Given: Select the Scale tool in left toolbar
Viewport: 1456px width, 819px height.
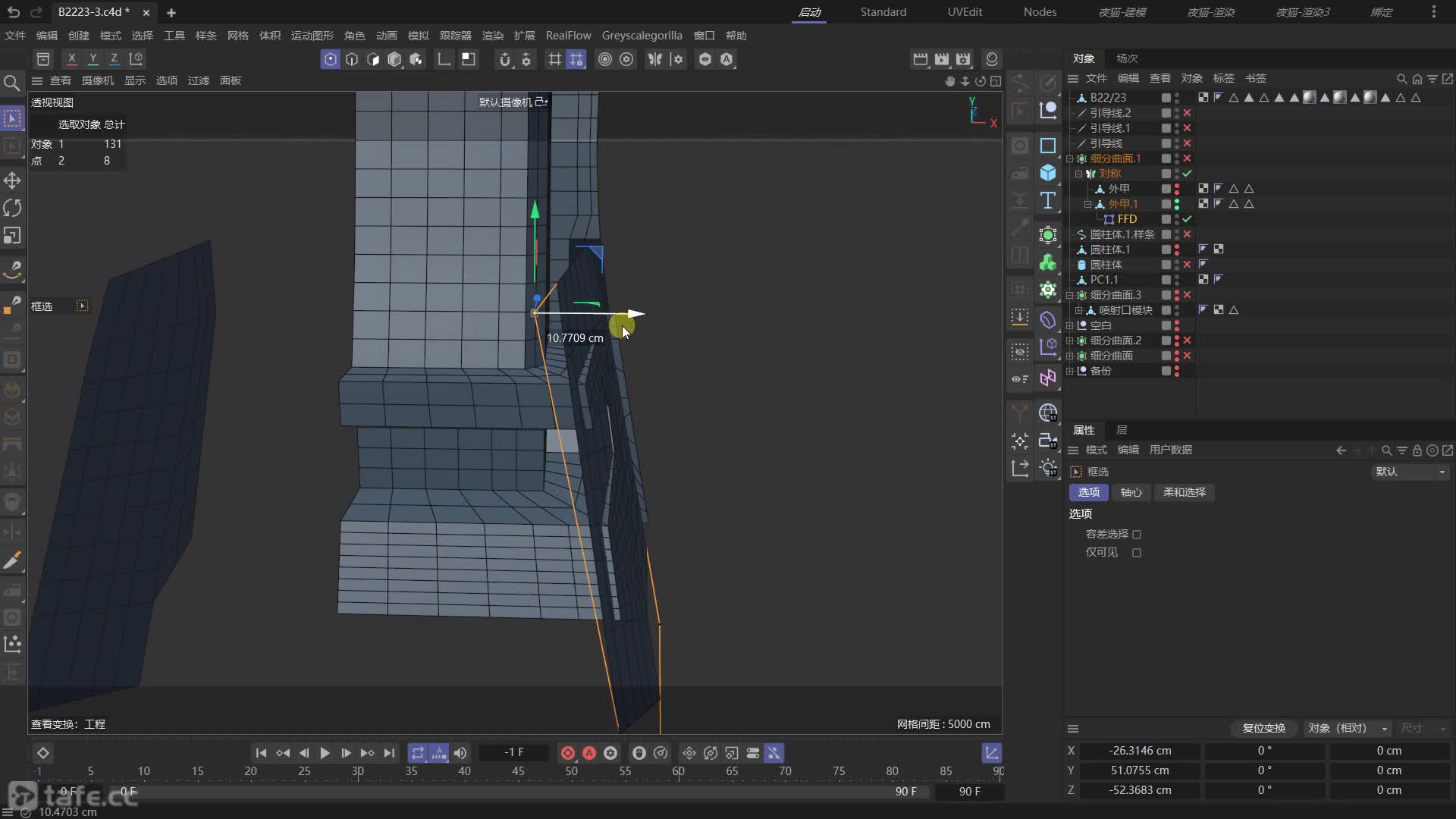Looking at the screenshot, I should 12,236.
